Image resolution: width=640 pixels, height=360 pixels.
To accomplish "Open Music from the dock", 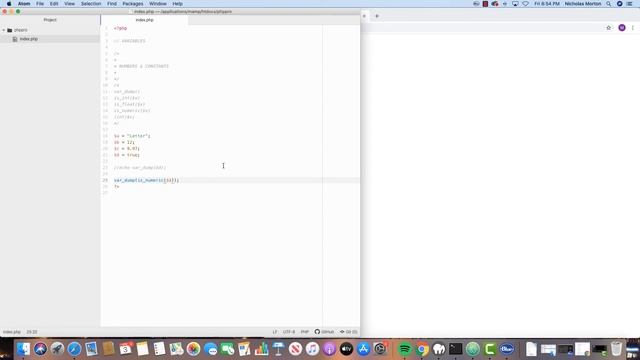I will coord(312,349).
